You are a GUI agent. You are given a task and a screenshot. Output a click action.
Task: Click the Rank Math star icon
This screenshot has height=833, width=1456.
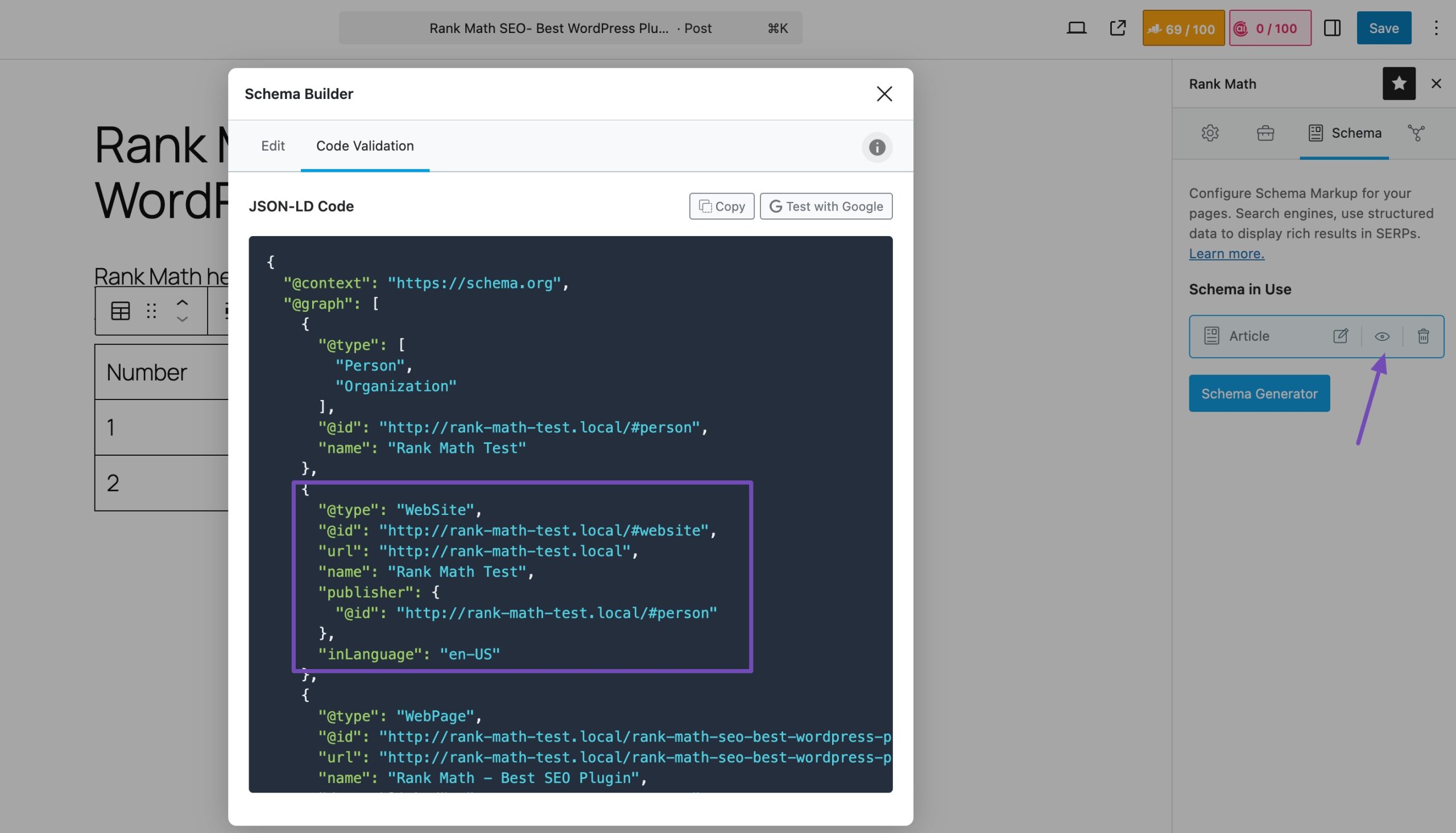pyautogui.click(x=1398, y=83)
